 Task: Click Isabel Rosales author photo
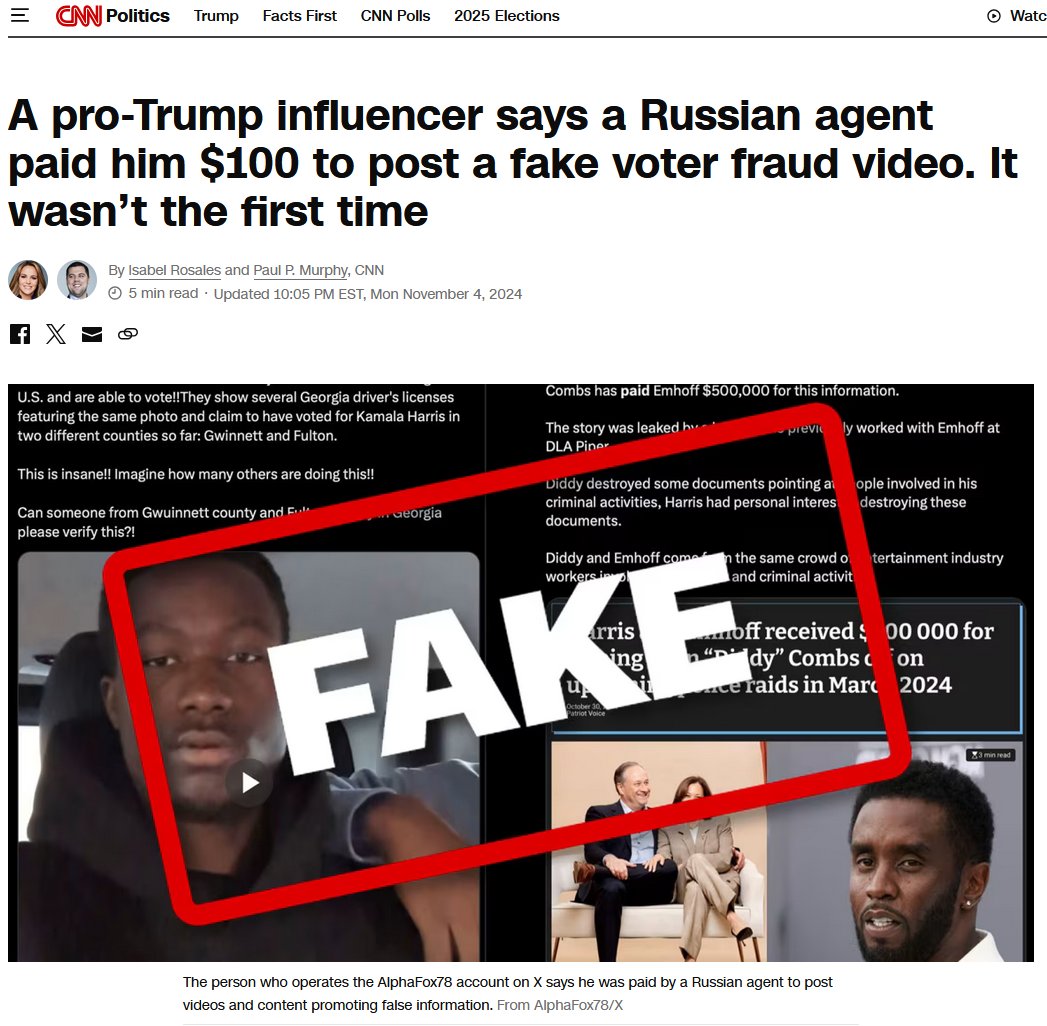click(28, 280)
